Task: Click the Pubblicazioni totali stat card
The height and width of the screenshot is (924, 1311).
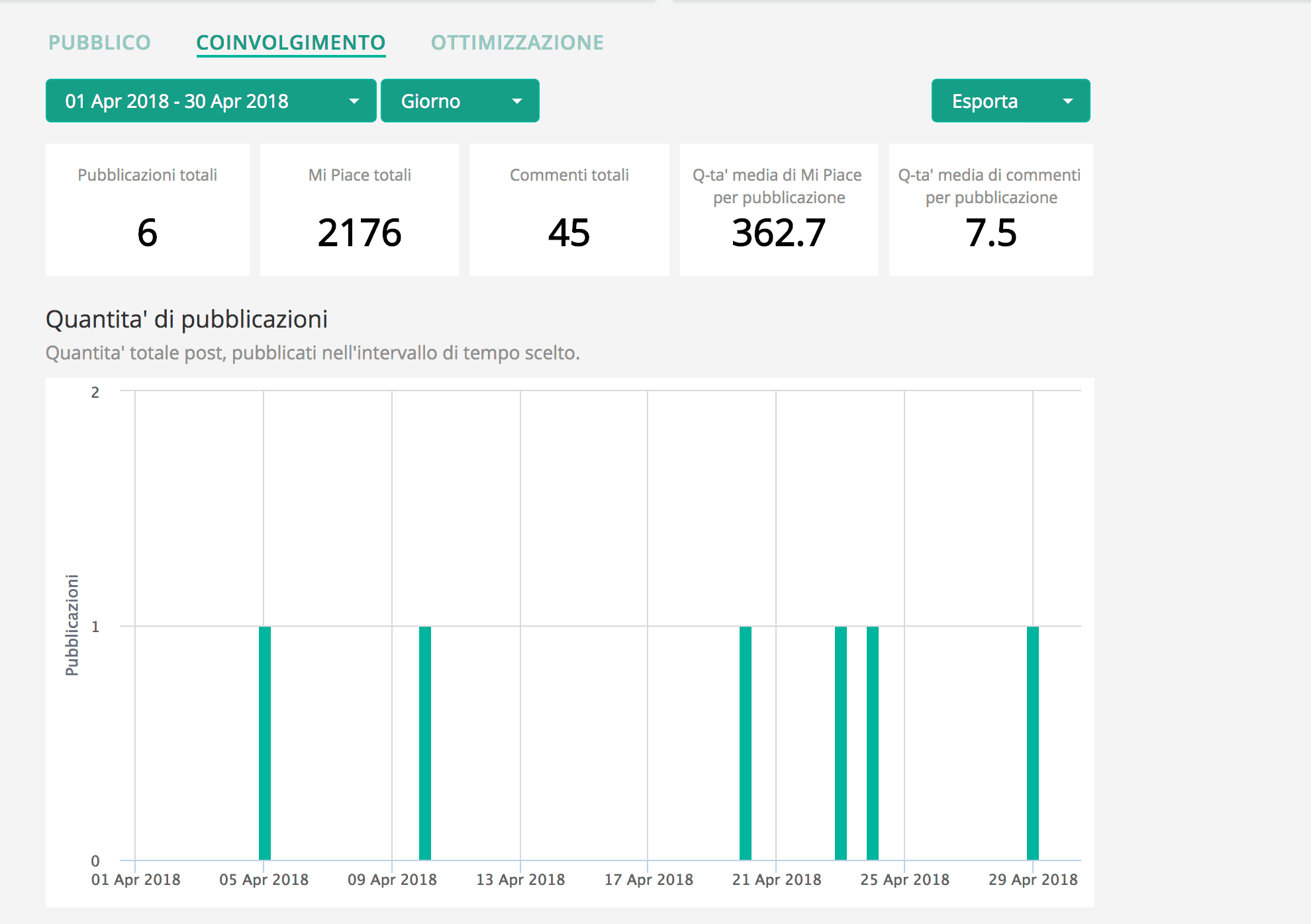Action: [147, 210]
